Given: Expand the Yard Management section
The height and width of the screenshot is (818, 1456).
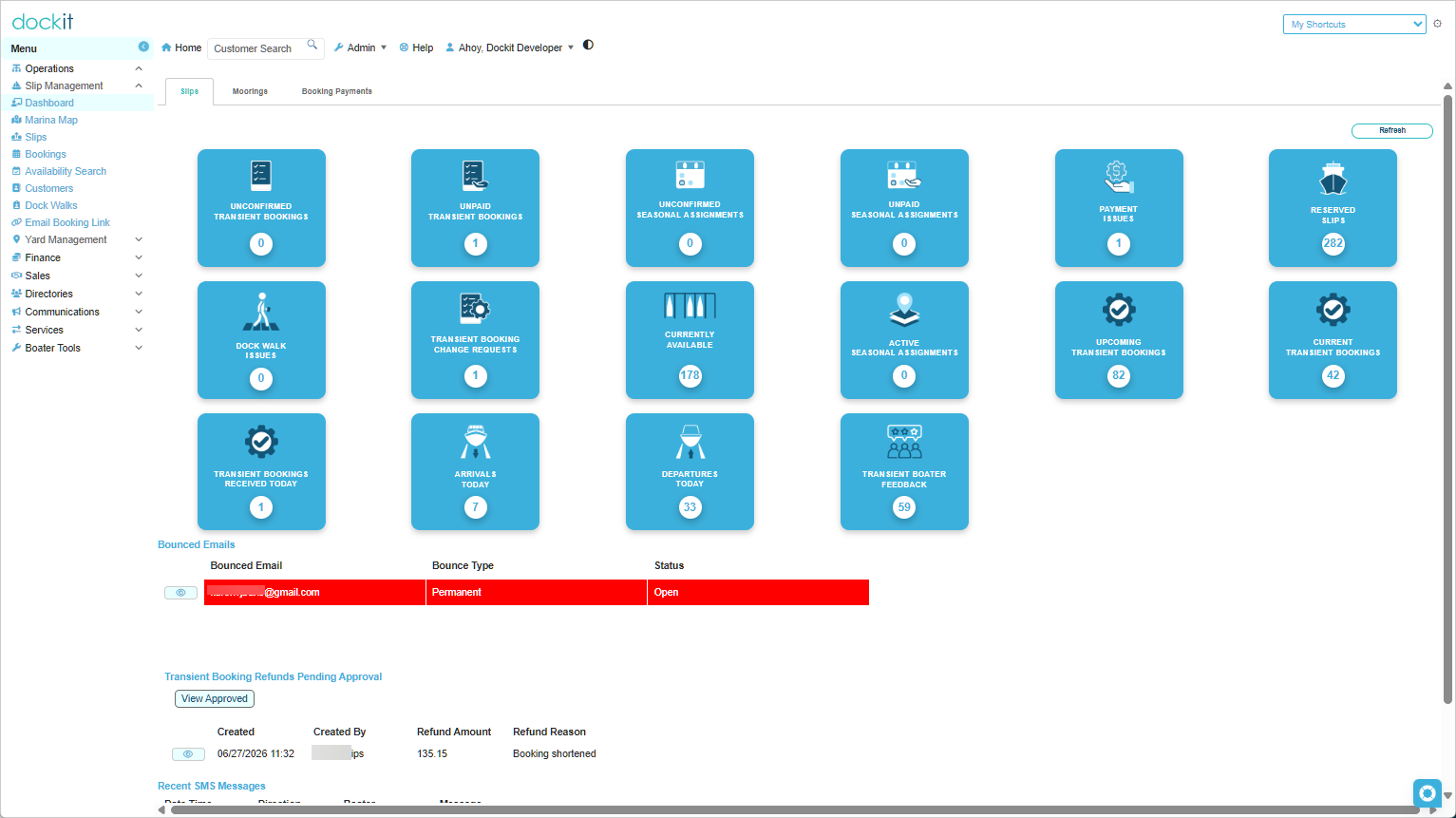Looking at the screenshot, I should (139, 239).
